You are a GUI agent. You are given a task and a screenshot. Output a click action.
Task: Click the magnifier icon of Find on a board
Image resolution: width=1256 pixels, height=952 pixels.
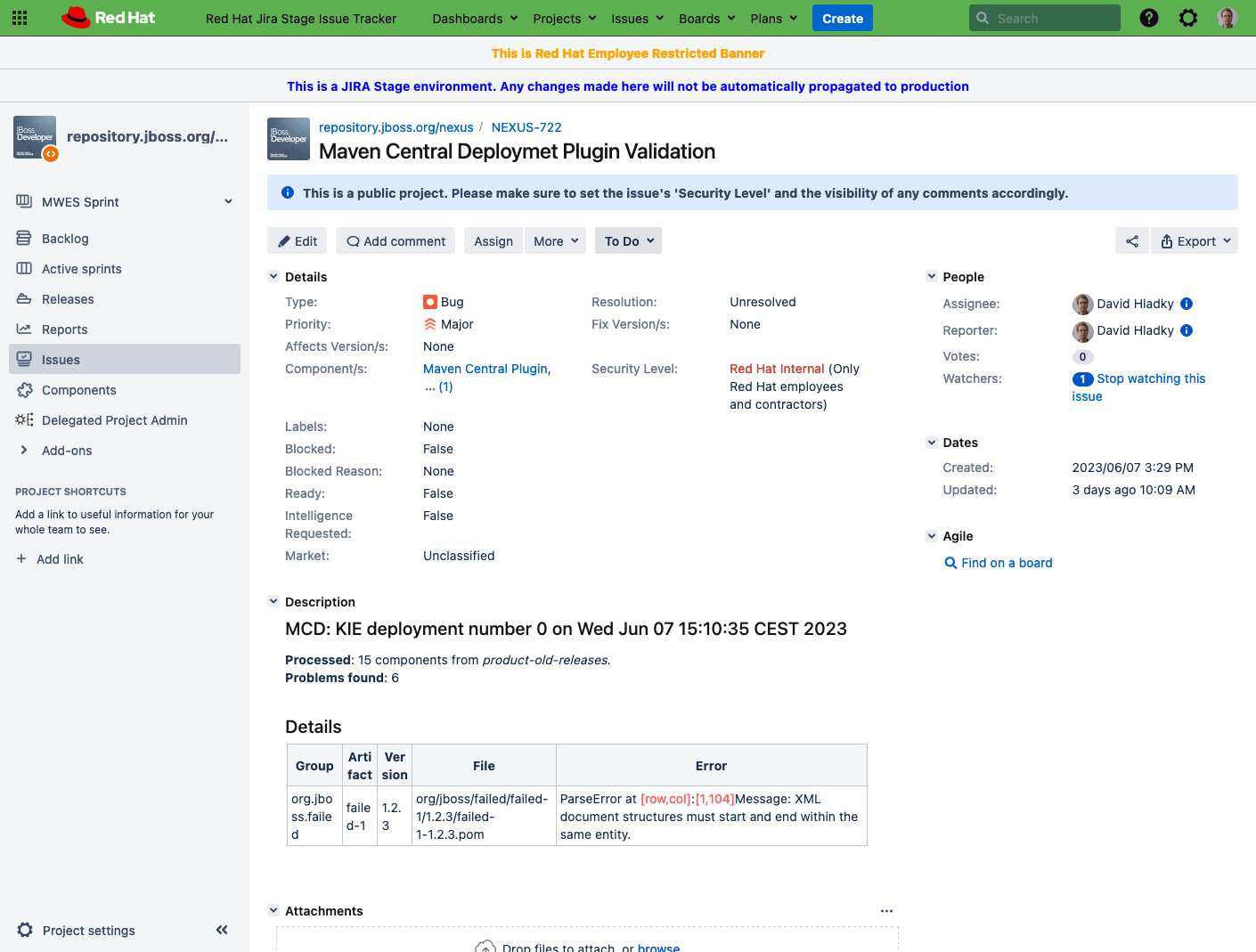point(950,563)
